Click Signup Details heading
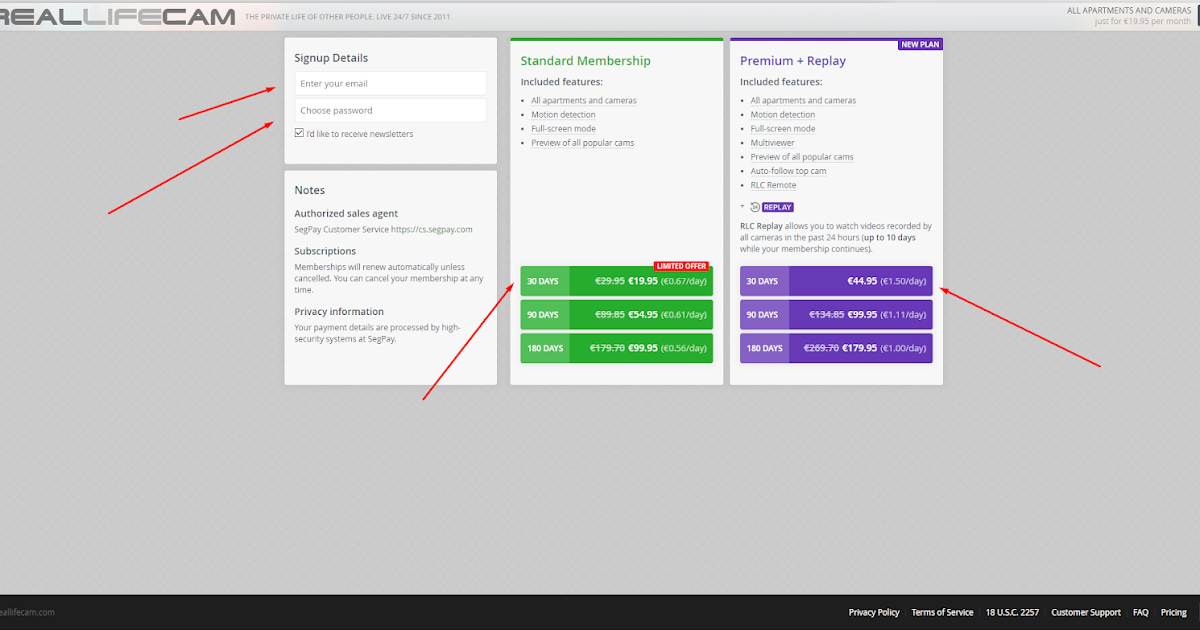 (331, 58)
